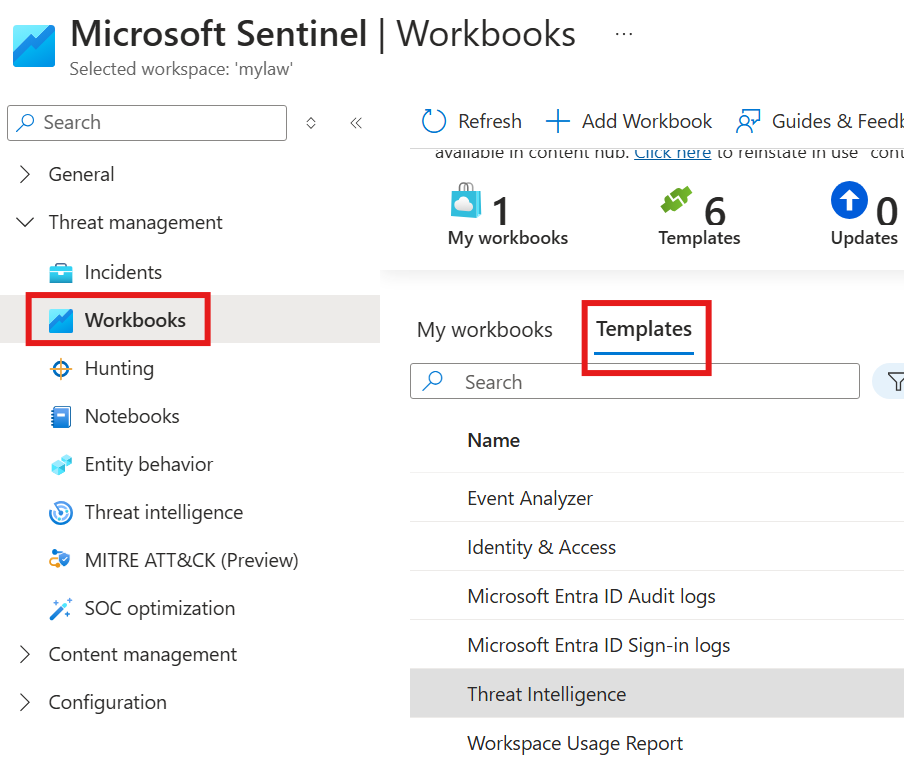
Task: Click the My workbooks count tile label
Action: 507,238
